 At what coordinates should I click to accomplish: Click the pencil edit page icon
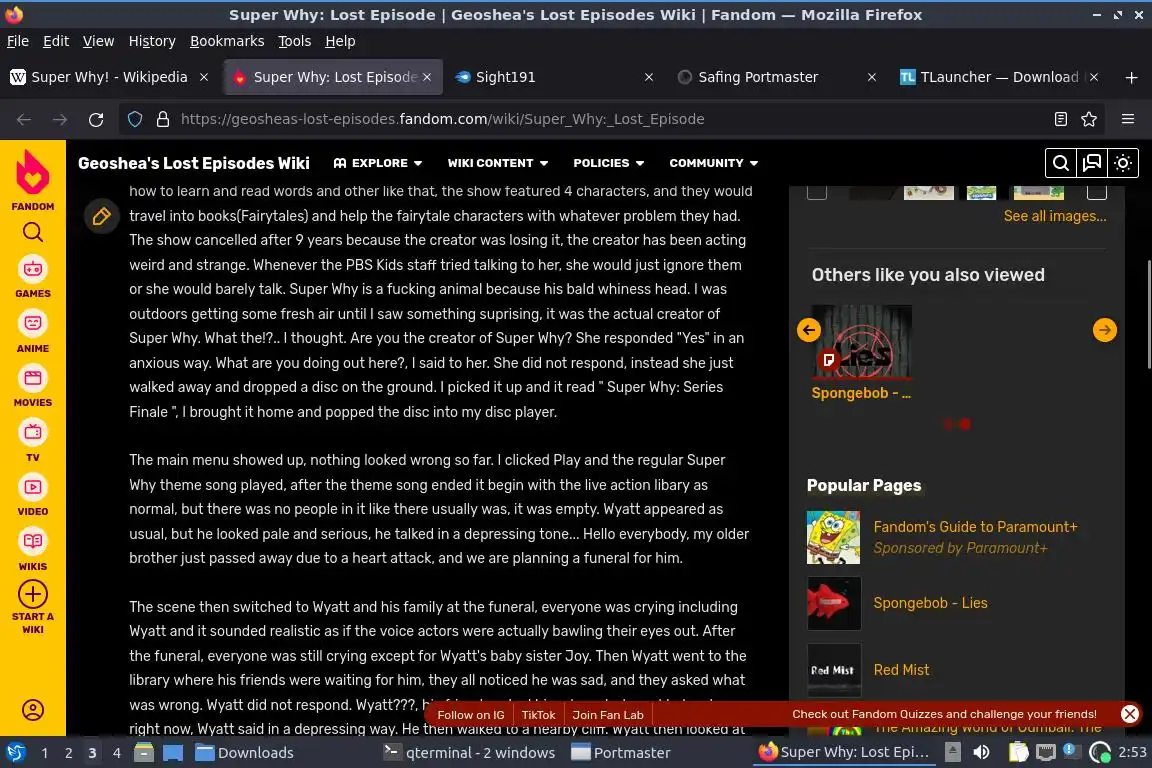coord(101,216)
